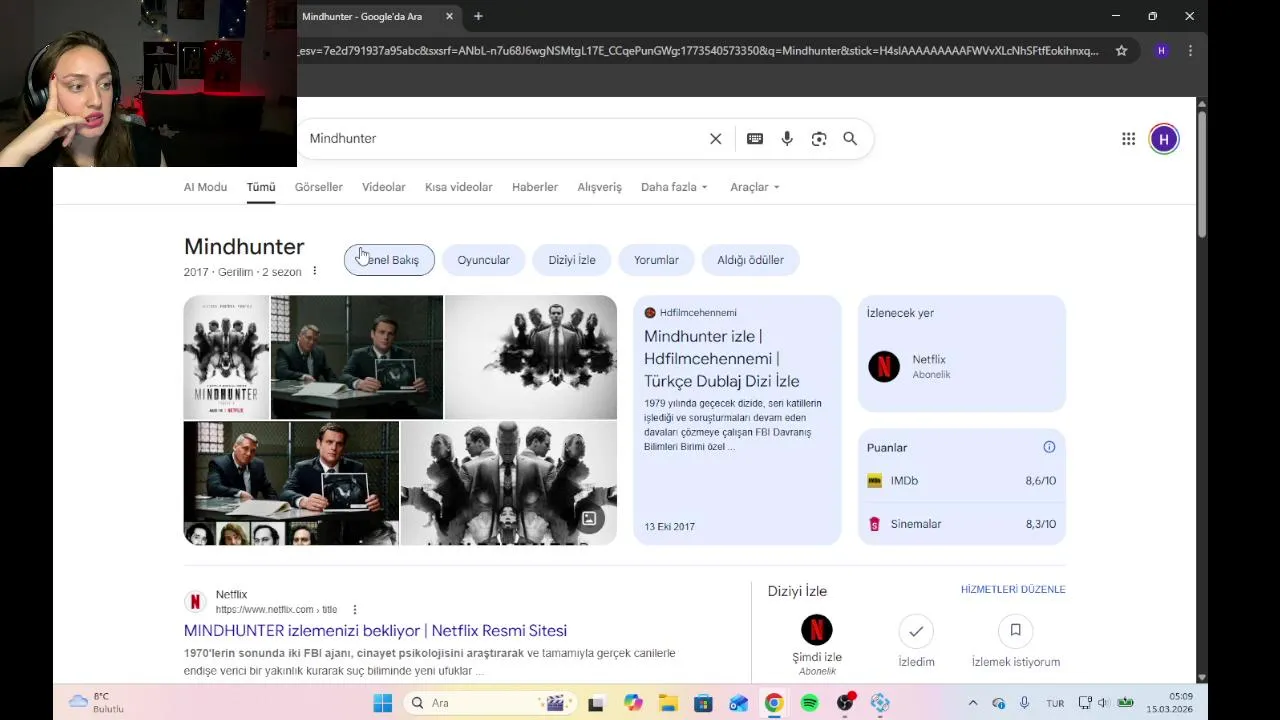Open the Windows Start menu
This screenshot has height=720, width=1280.
(x=383, y=703)
